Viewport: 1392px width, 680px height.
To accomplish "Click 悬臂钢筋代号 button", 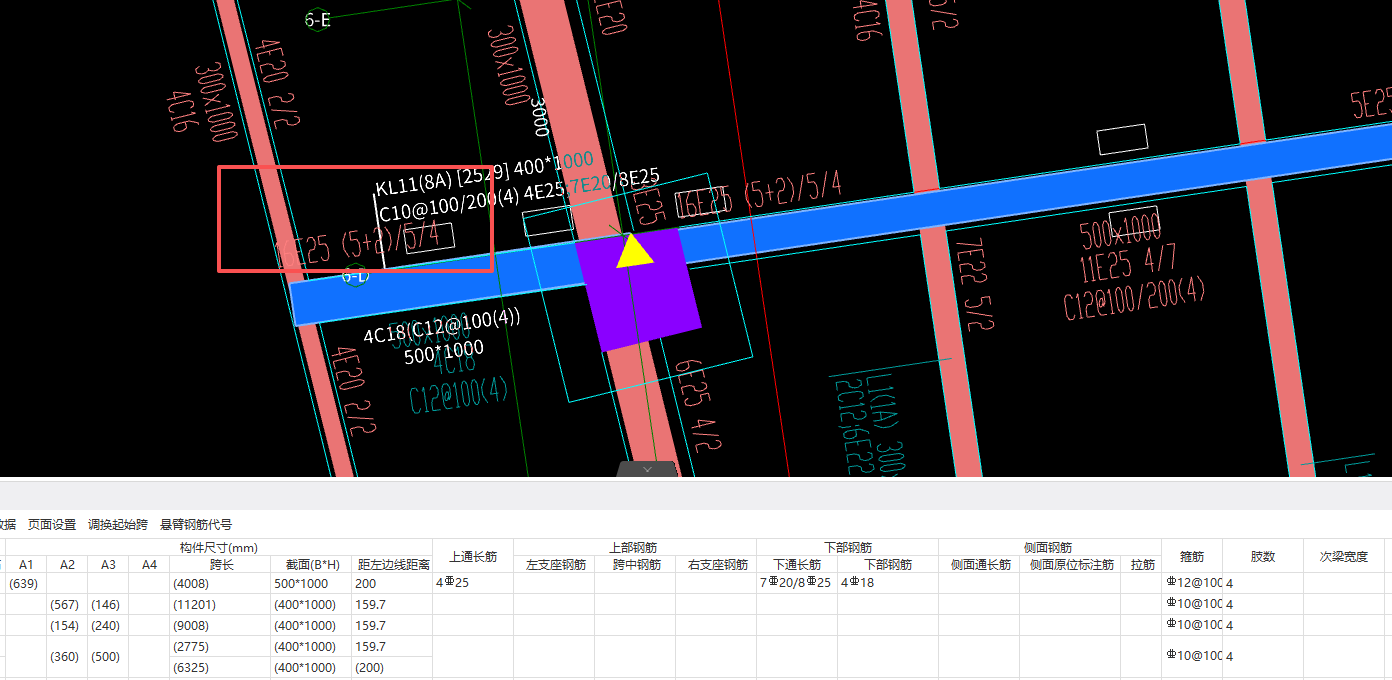I will 196,524.
